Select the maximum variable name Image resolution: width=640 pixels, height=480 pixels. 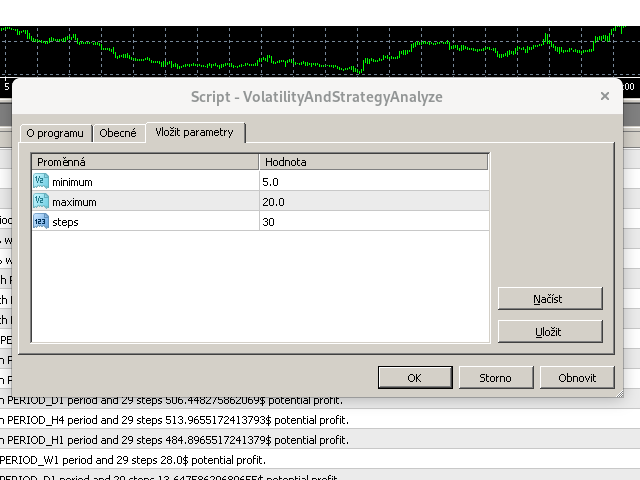tap(74, 202)
